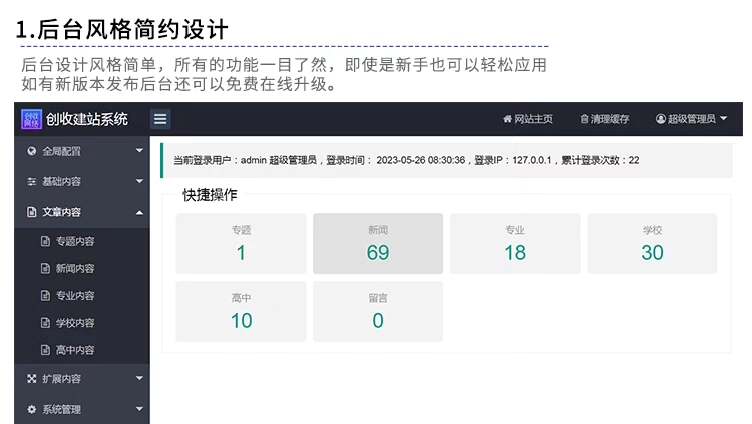Viewport: 752px width, 424px height.
Task: Expand the 全局配置 menu arrow
Action: [139, 151]
